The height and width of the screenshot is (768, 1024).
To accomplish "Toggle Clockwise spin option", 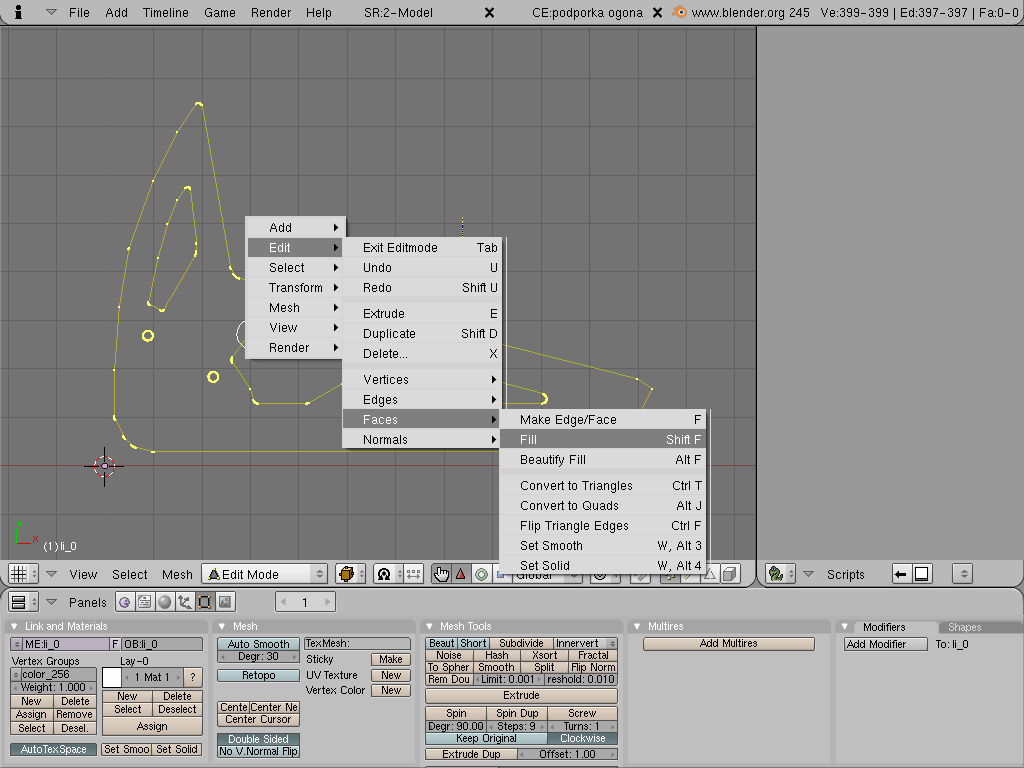I will point(583,738).
